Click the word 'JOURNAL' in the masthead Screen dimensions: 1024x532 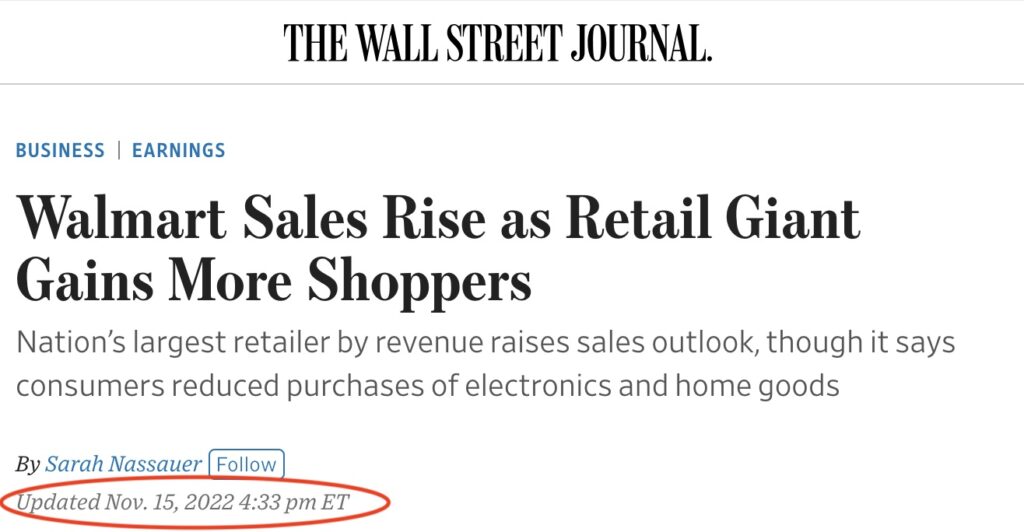pos(641,43)
